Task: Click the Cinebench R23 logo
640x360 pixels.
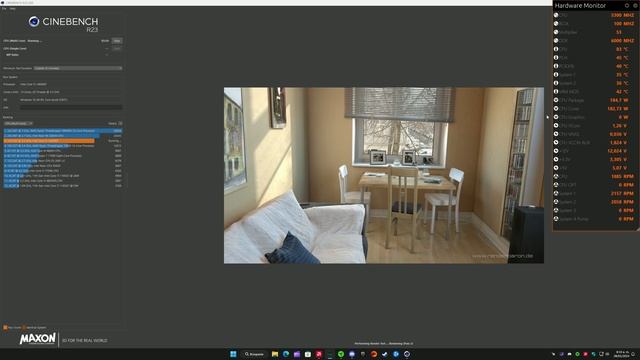Action: (x=63, y=24)
